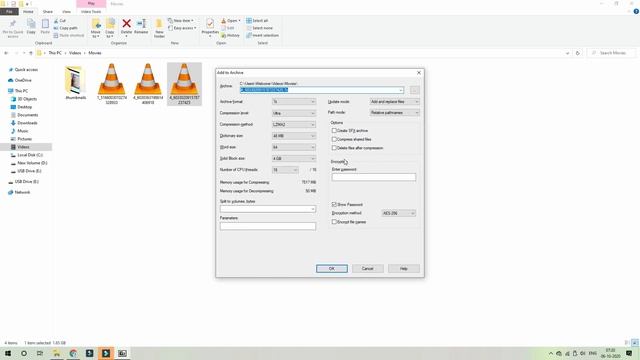Click the Windows Start button
640x360 pixels.
pyautogui.click(x=8, y=353)
